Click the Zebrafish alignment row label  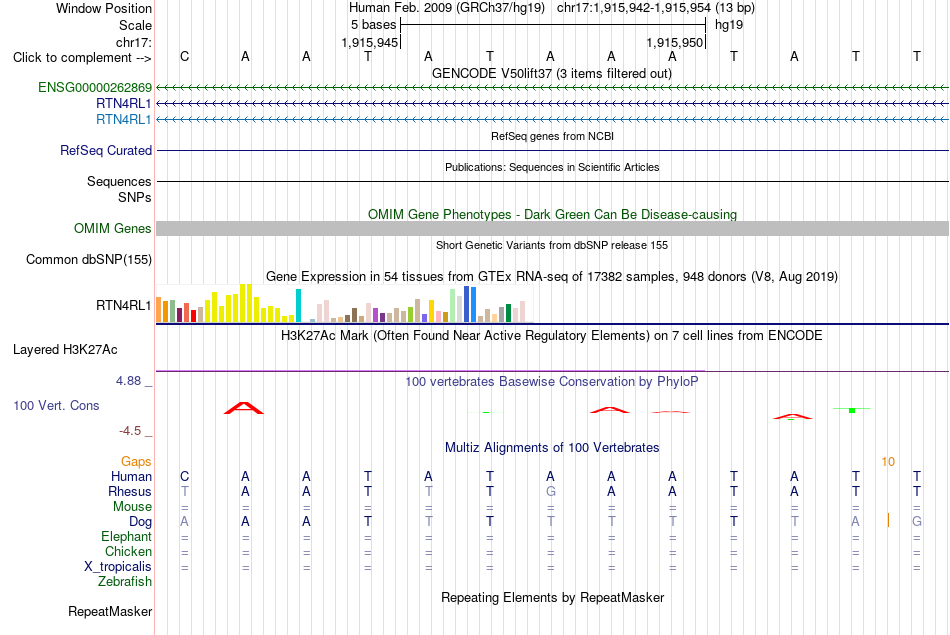click(124, 581)
